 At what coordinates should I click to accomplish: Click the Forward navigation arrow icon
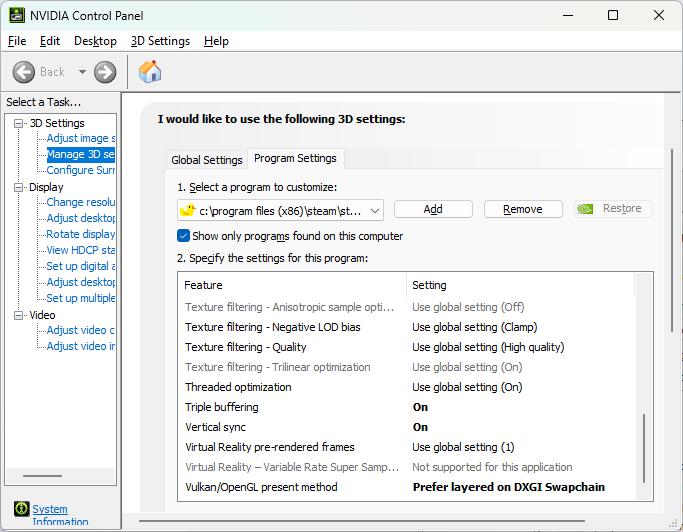coord(105,72)
